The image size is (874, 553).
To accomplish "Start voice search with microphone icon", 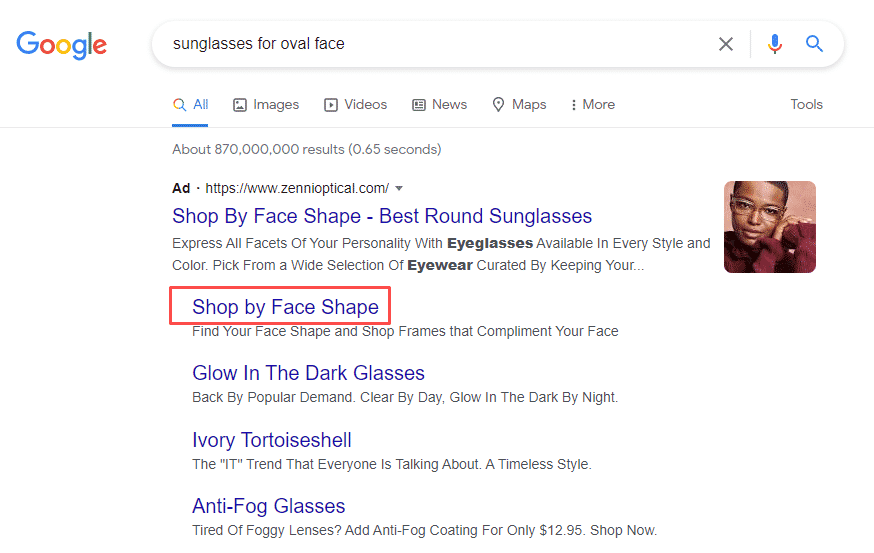I will pos(774,44).
